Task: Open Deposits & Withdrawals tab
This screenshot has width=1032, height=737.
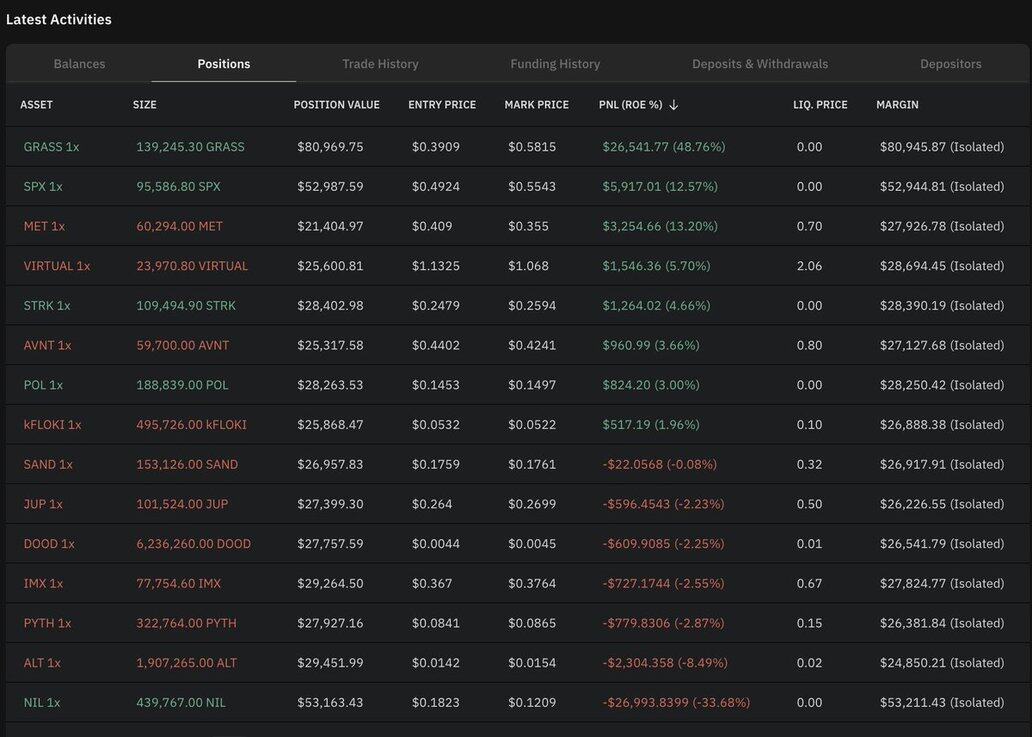Action: pos(760,64)
